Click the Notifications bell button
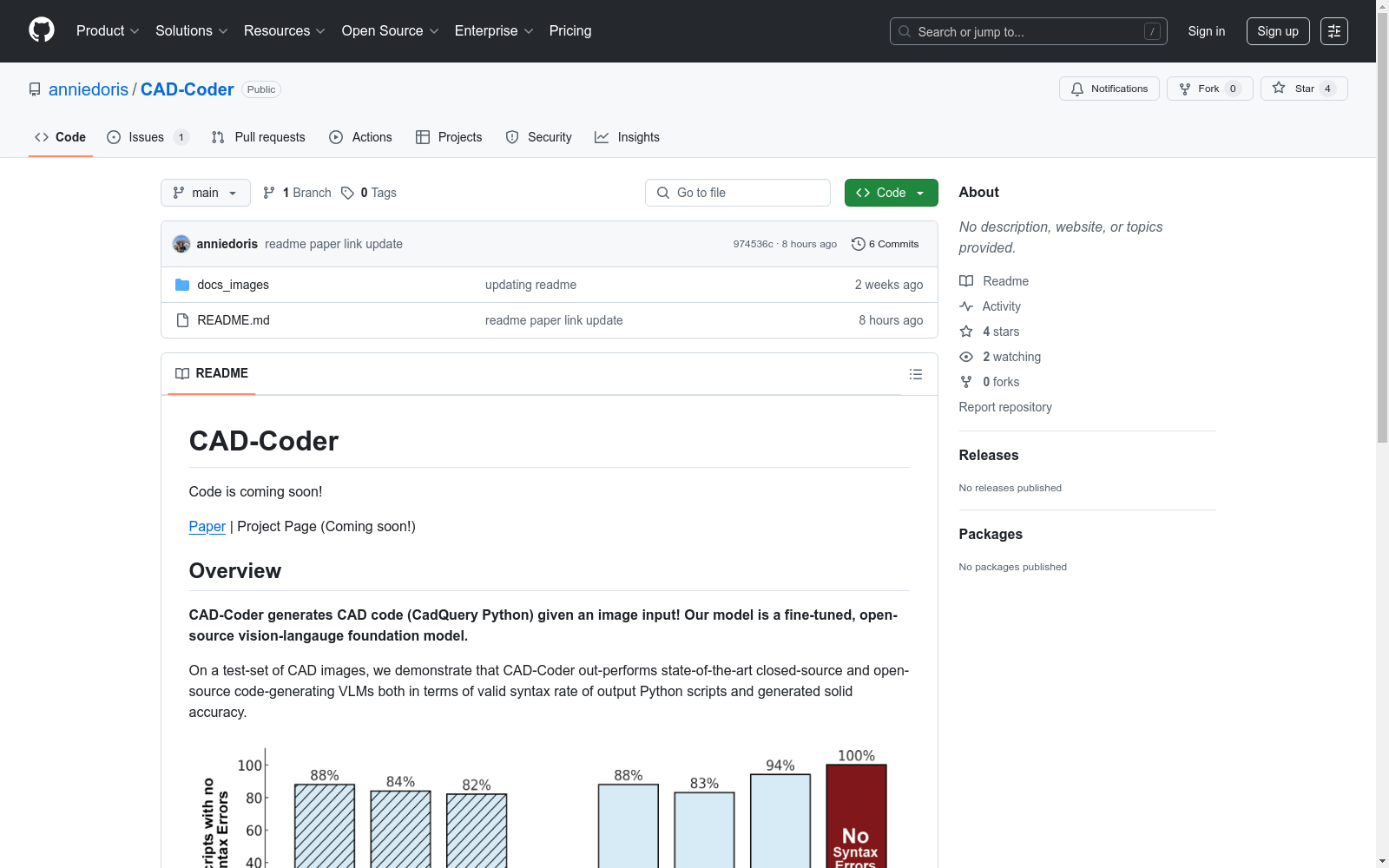Screen dimensions: 1389x868 (x=1109, y=89)
